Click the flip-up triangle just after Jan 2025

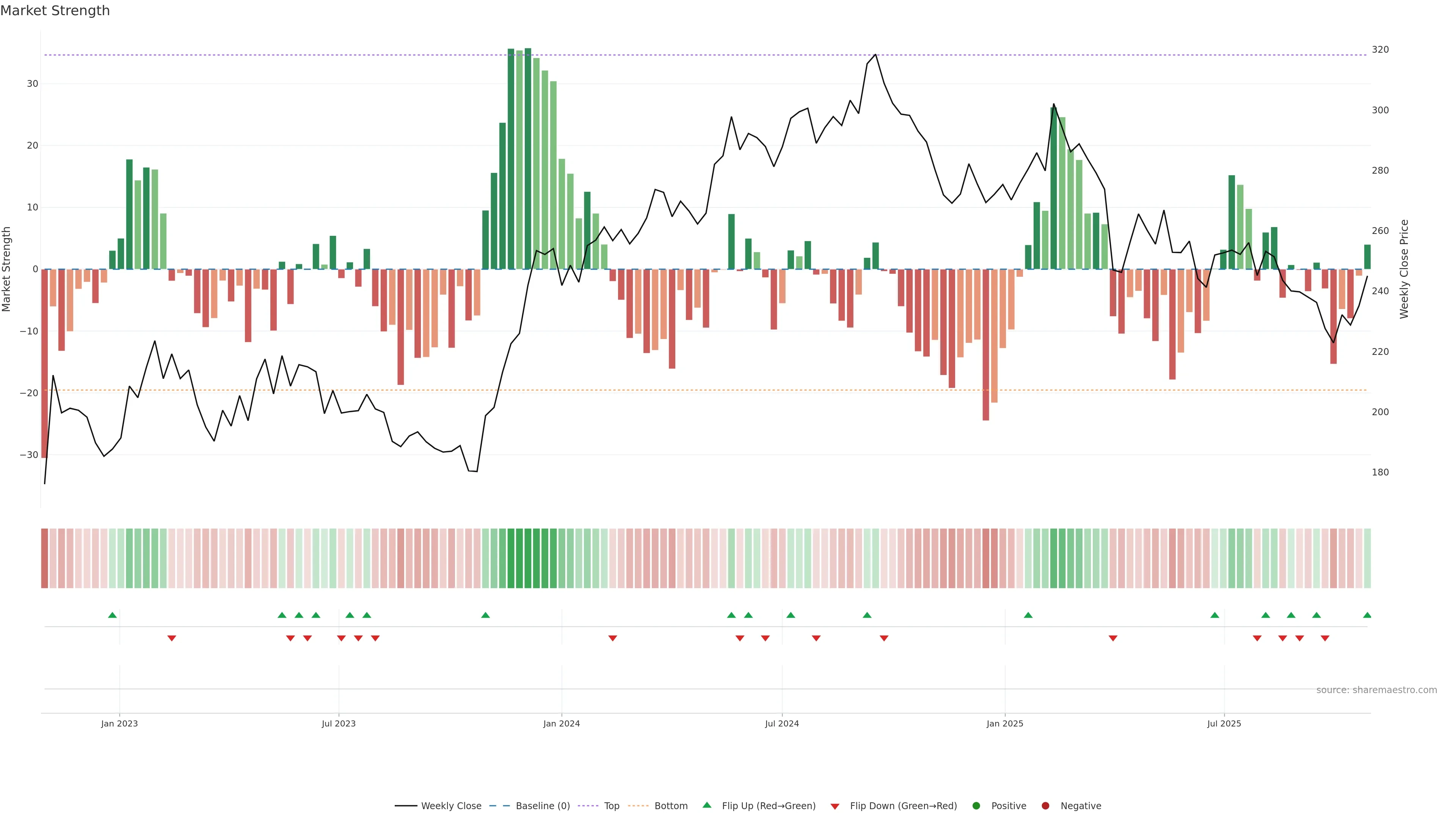point(1028,615)
